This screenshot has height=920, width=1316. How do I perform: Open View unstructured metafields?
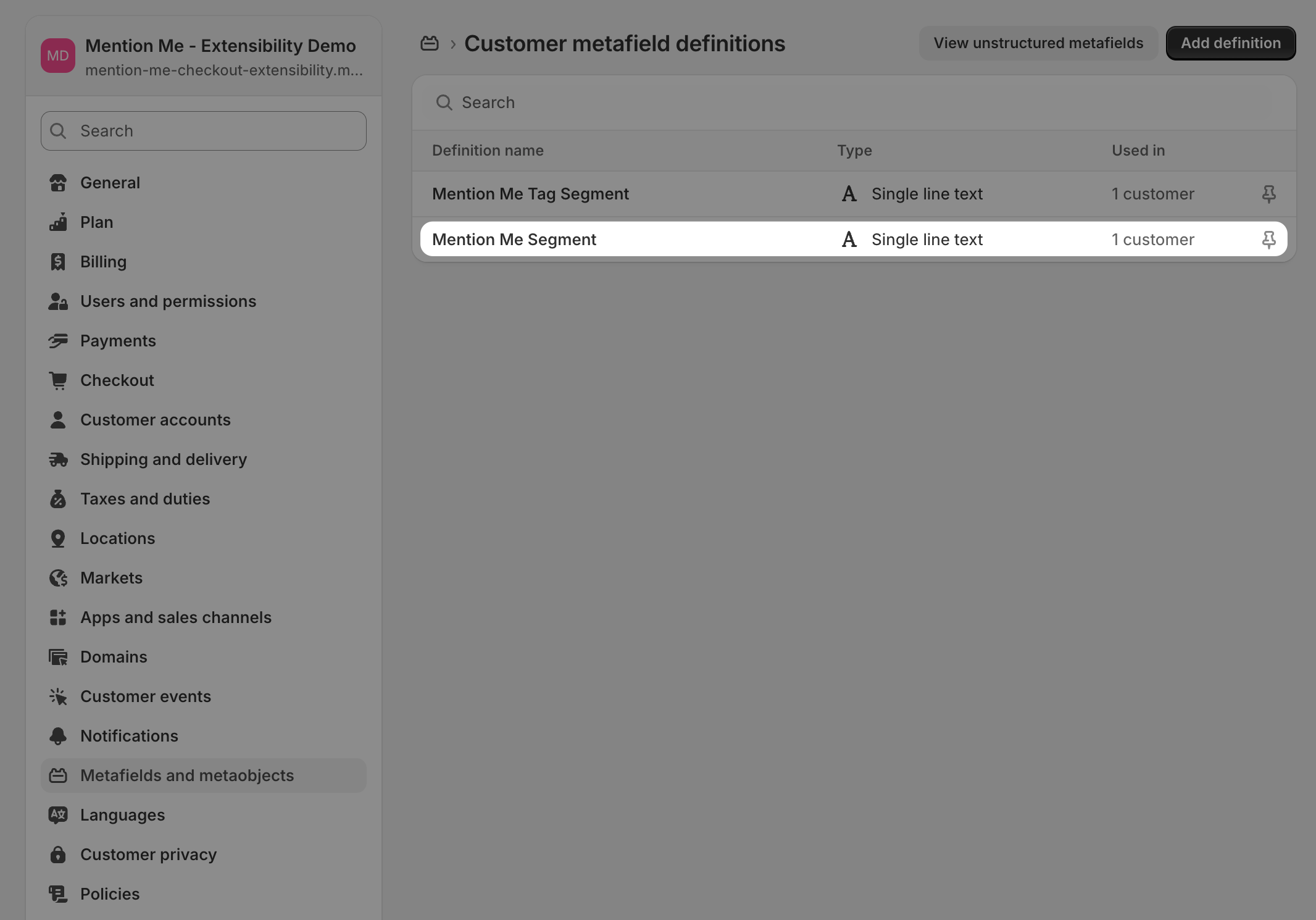1038,43
